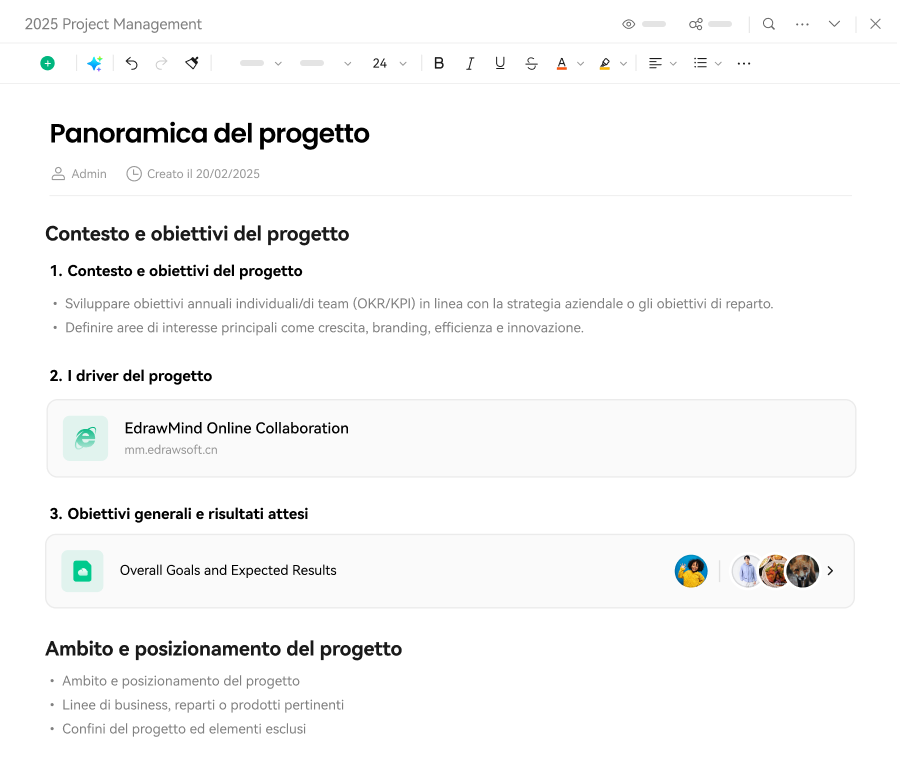Open the header three-dots more menu
The width and height of the screenshot is (900, 762).
pos(802,24)
